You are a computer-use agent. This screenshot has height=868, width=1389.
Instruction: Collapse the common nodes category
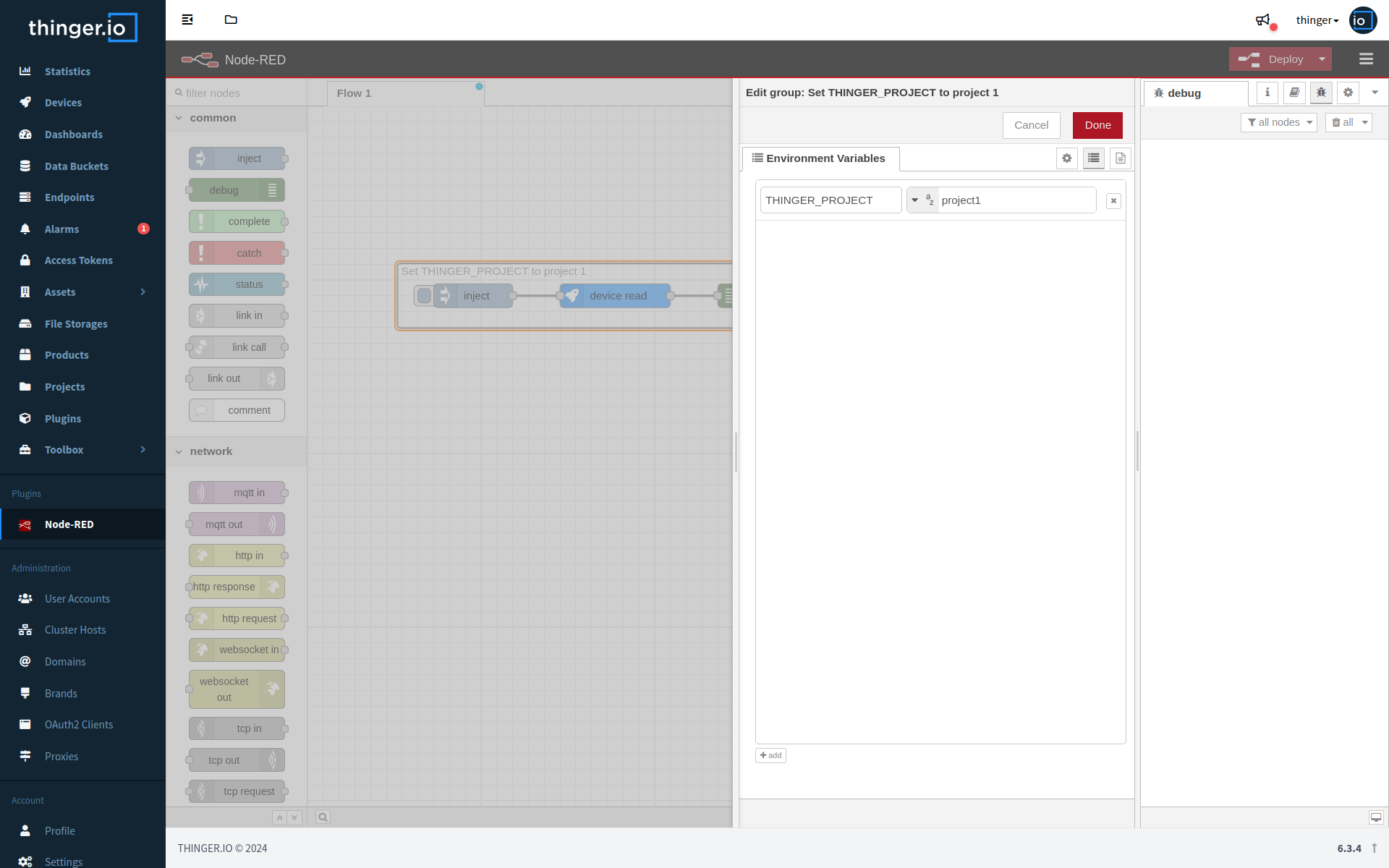tap(179, 118)
